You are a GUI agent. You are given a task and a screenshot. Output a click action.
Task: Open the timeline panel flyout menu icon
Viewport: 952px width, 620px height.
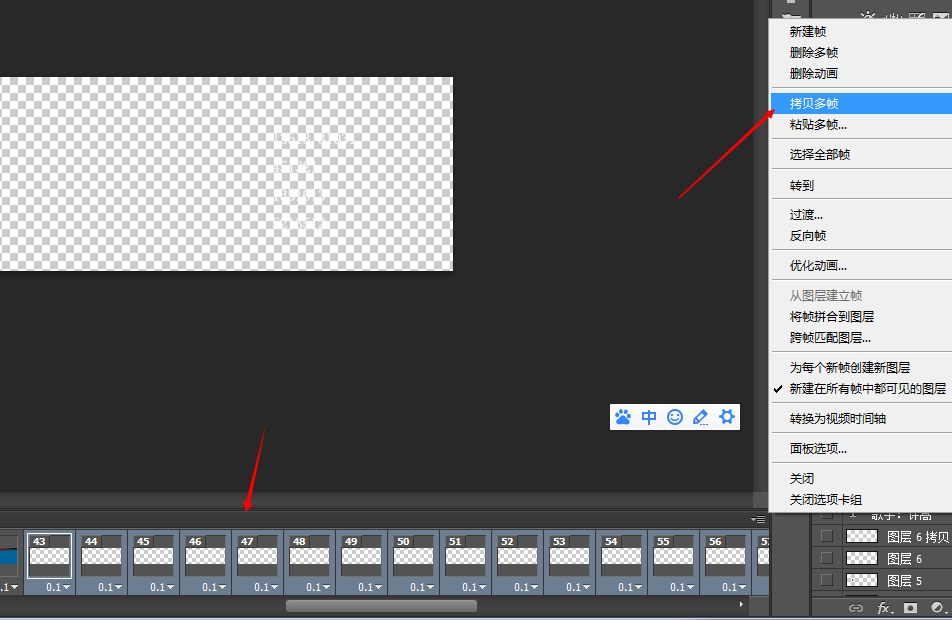pos(758,519)
